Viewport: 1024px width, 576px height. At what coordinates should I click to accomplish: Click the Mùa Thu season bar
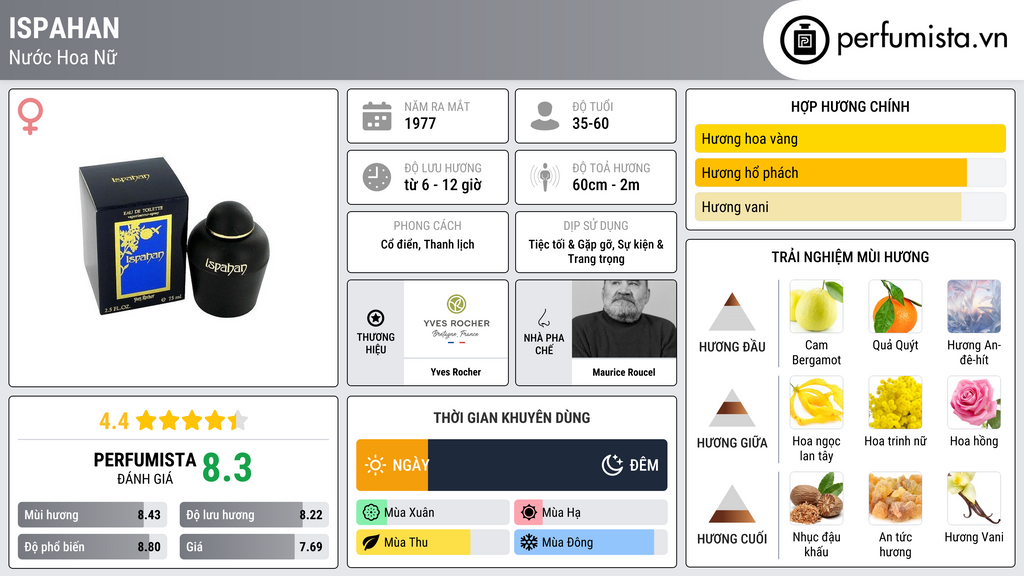coord(433,543)
